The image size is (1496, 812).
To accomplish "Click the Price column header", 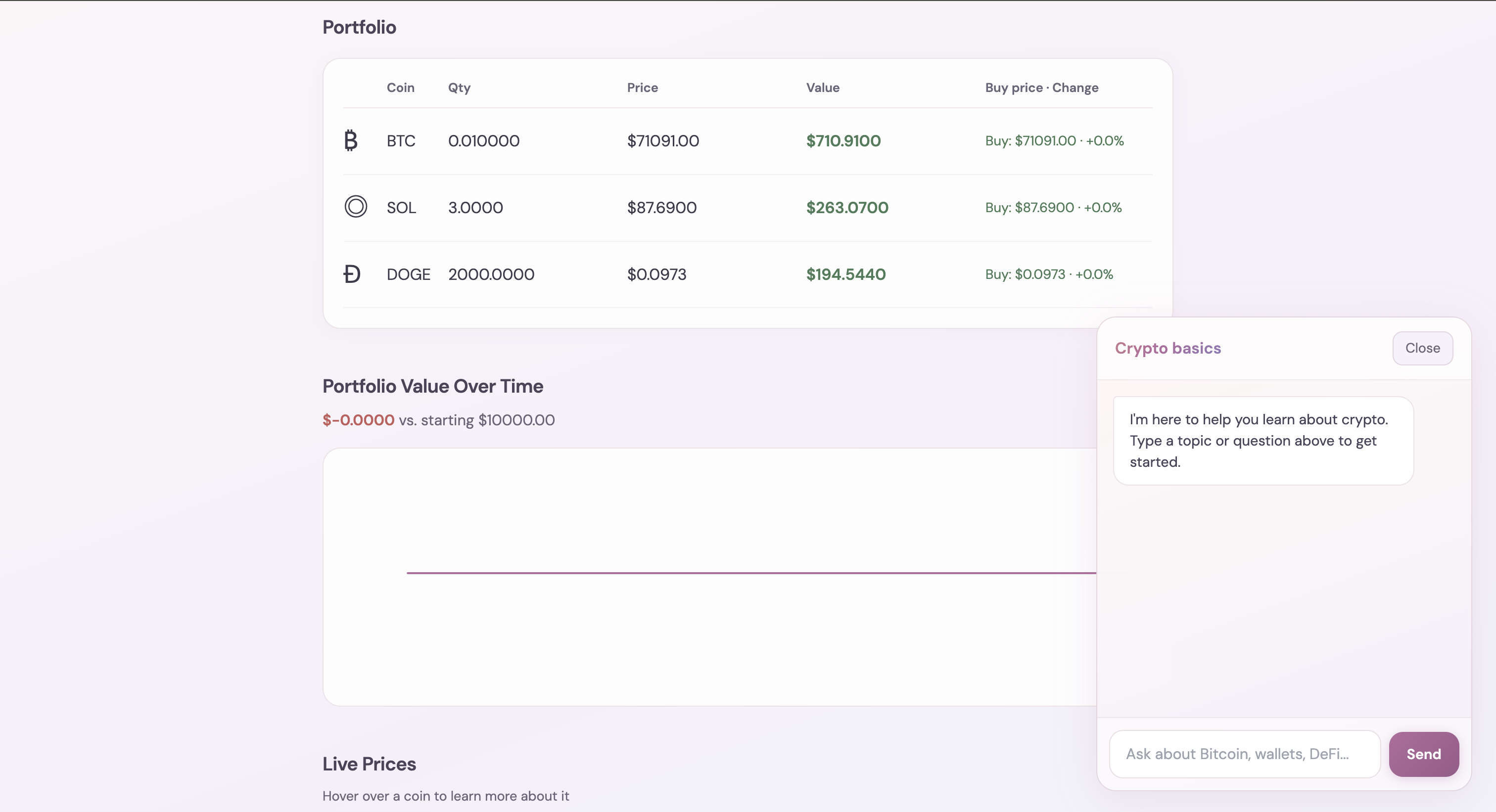I will click(x=642, y=88).
